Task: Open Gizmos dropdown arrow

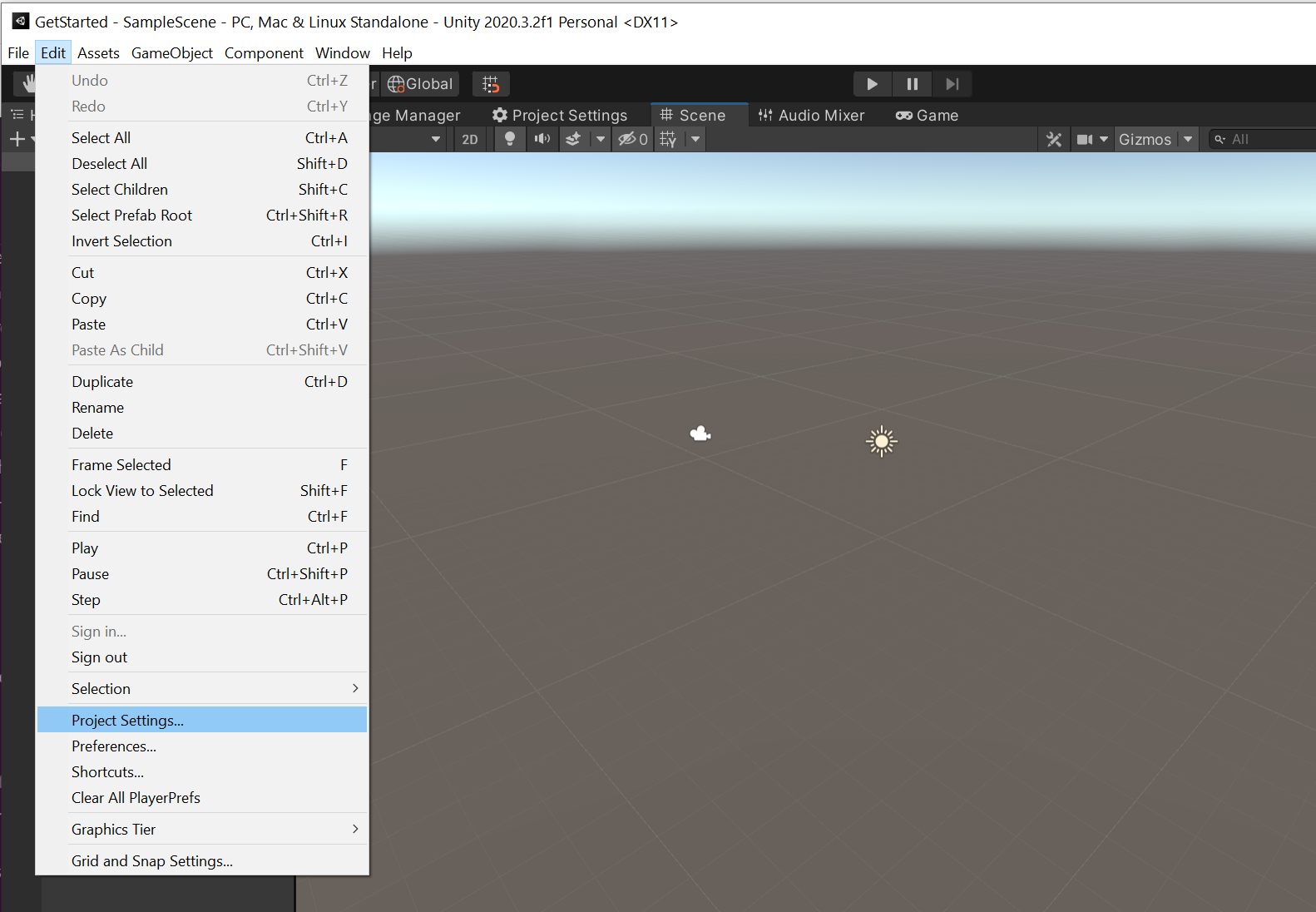Action: [x=1188, y=139]
